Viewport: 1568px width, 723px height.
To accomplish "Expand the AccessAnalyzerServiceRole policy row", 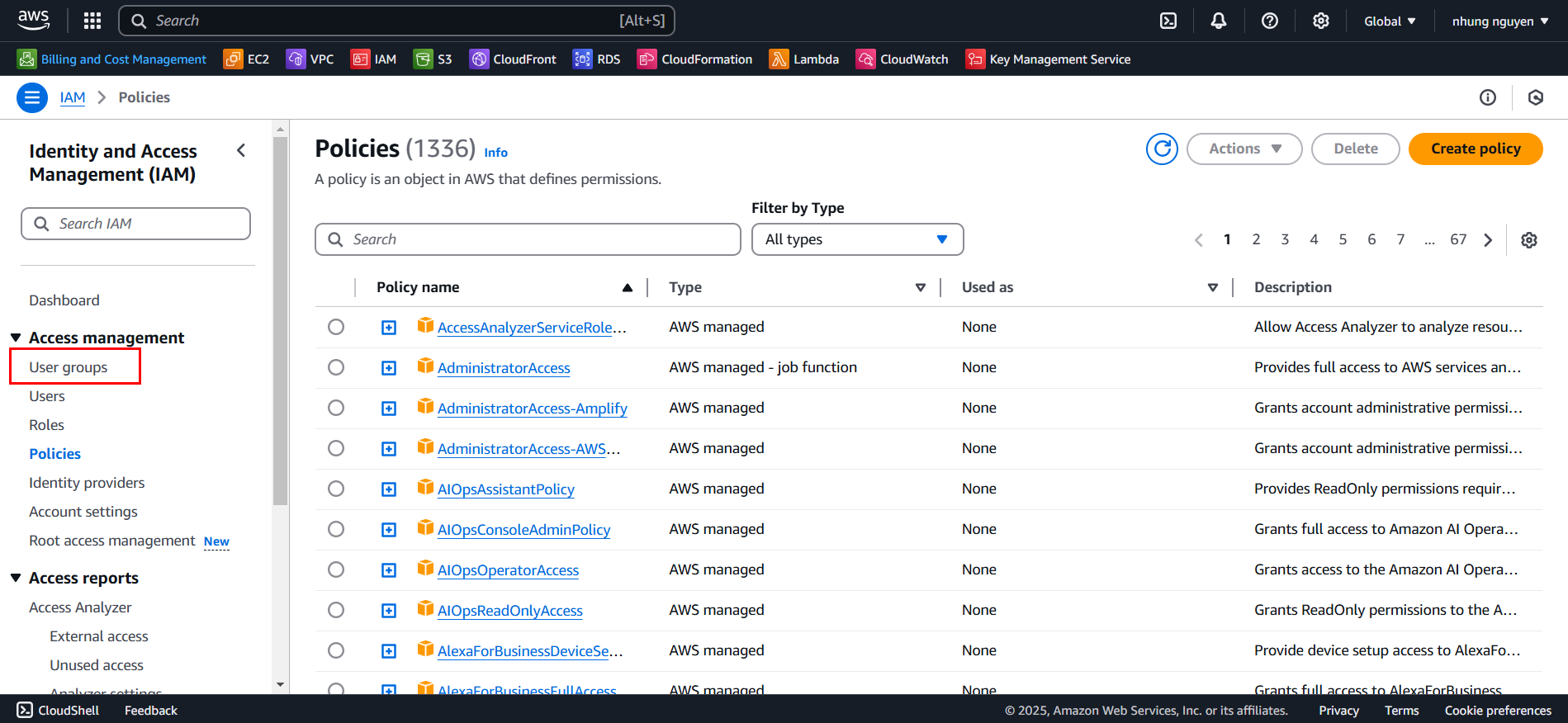I will tap(389, 328).
